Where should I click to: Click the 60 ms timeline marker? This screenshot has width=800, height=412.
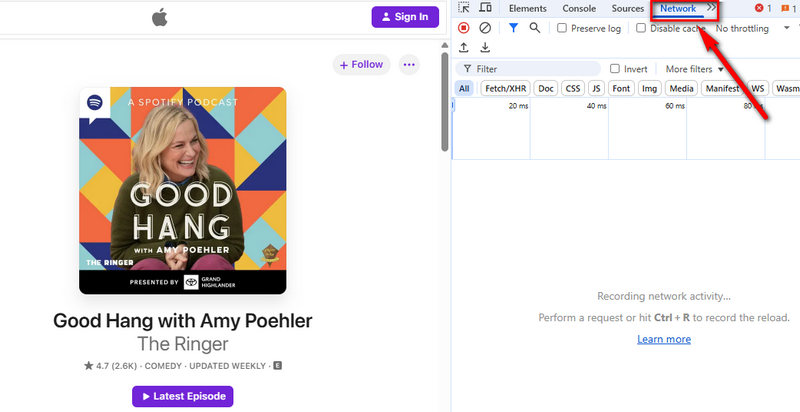pyautogui.click(x=675, y=106)
